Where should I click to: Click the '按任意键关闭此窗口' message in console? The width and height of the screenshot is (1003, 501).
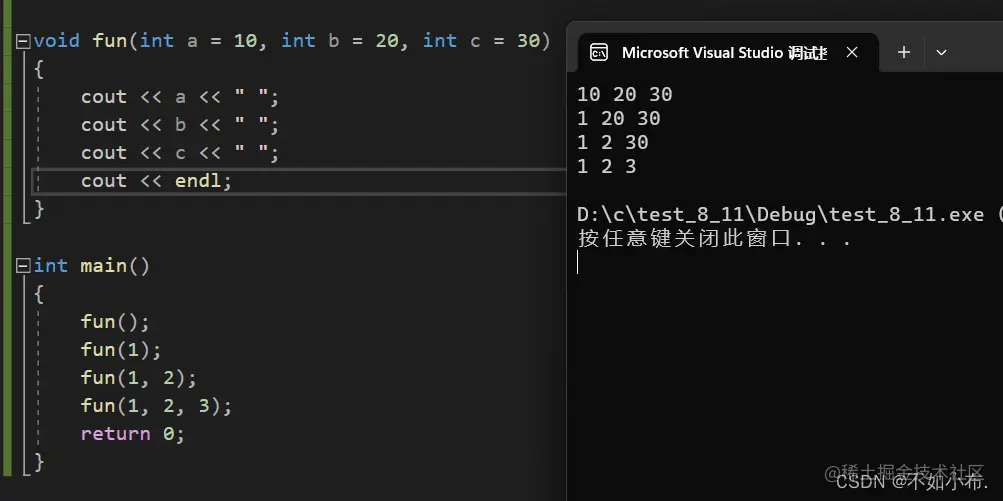point(715,239)
